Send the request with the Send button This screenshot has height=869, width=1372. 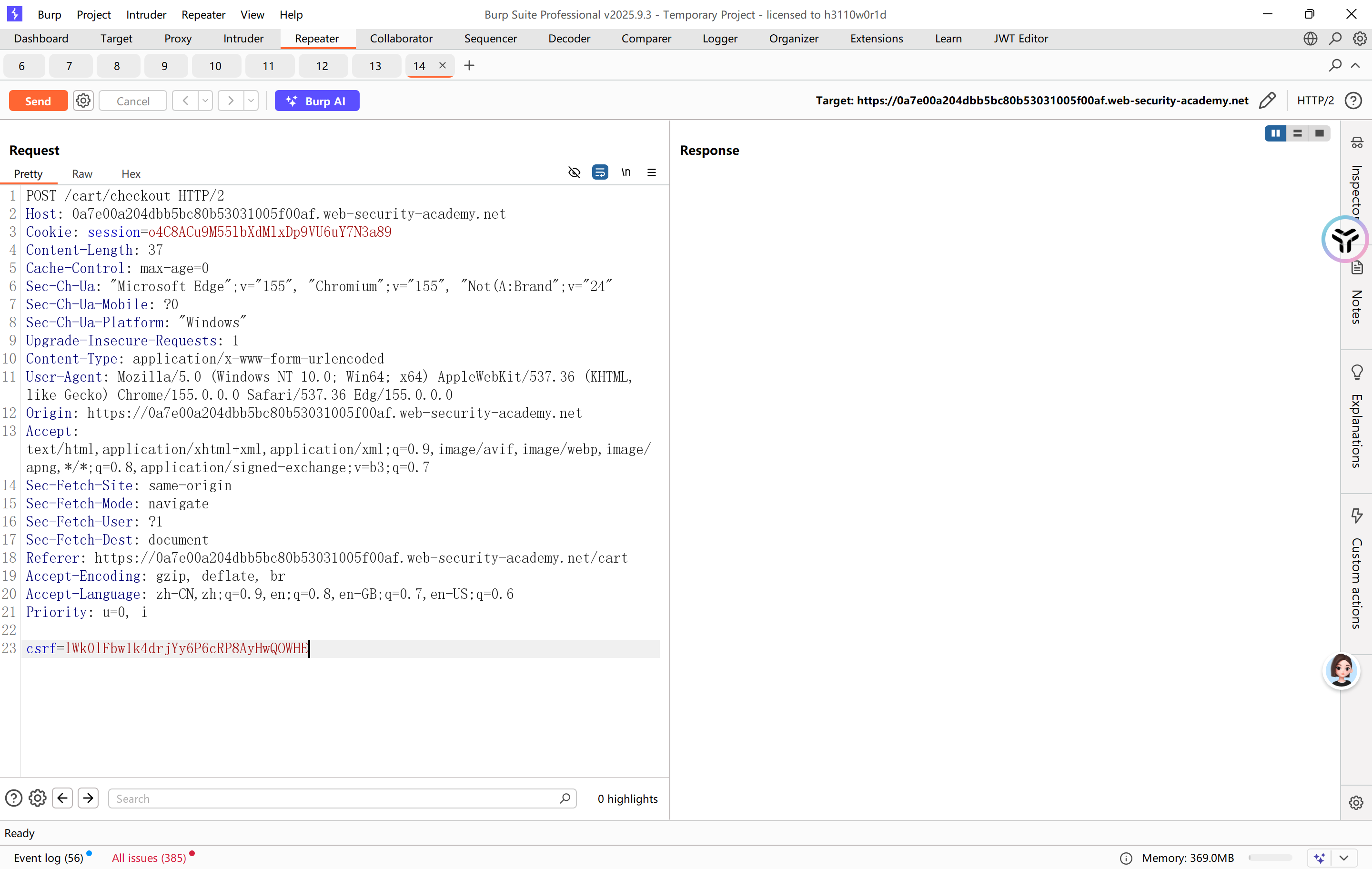point(38,101)
